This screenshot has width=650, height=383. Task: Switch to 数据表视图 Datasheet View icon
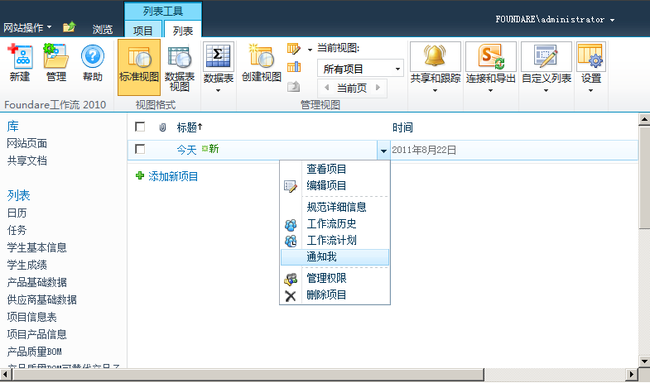pyautogui.click(x=179, y=57)
